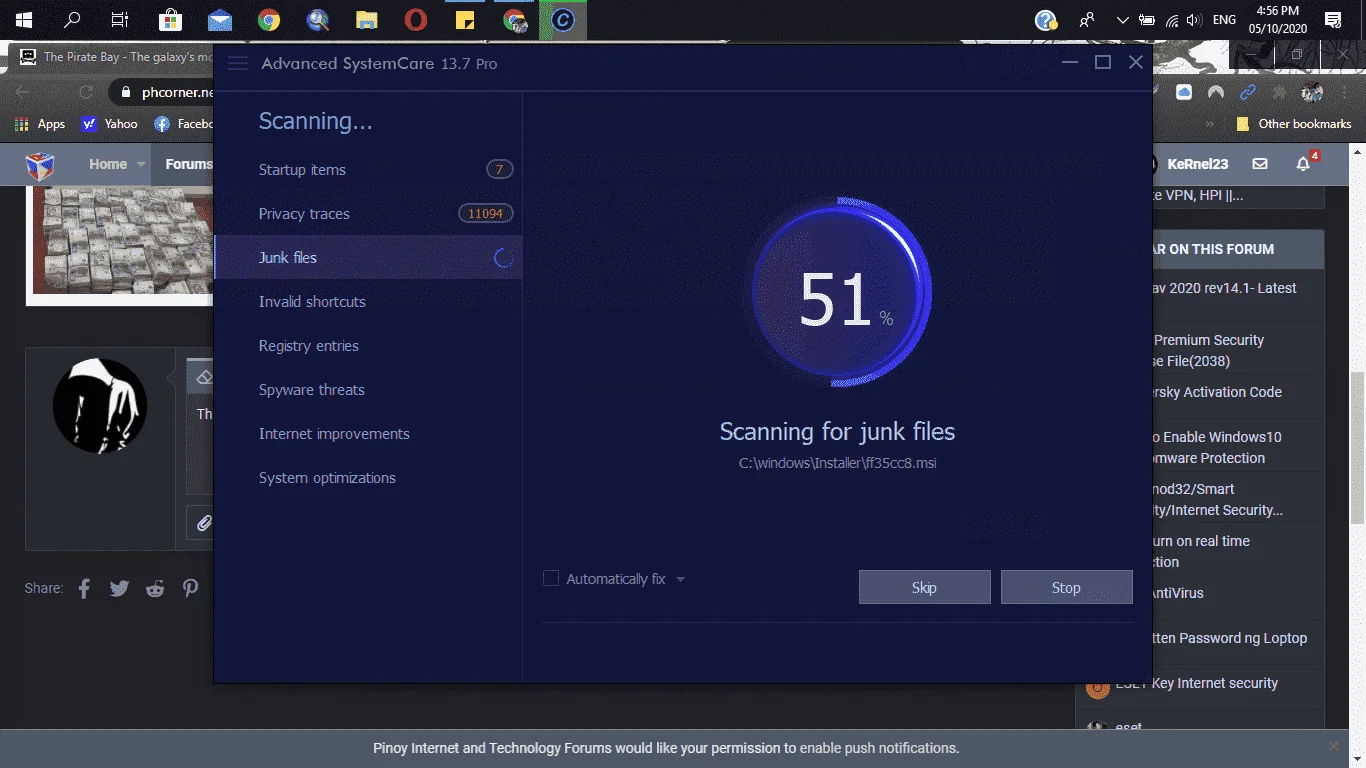The image size is (1366, 768).
Task: Share the thread on Pinterest
Action: click(x=190, y=588)
